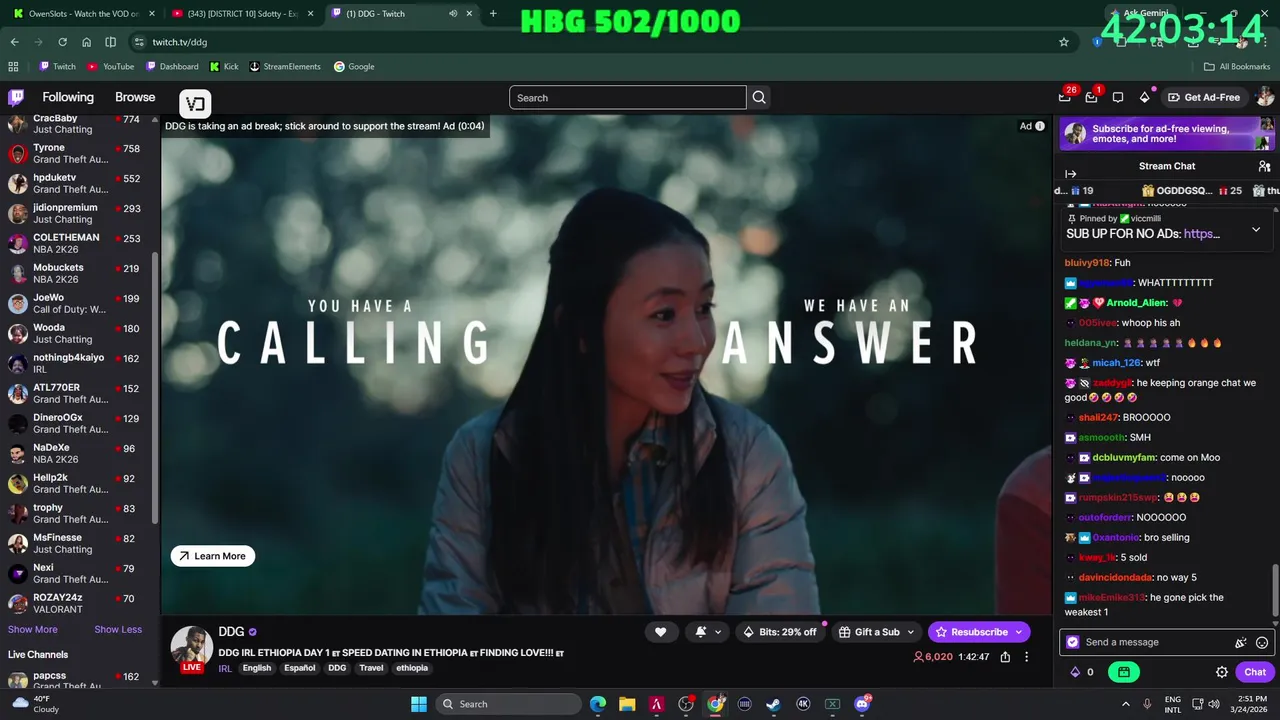Click the Bits 29% off button

778,632
